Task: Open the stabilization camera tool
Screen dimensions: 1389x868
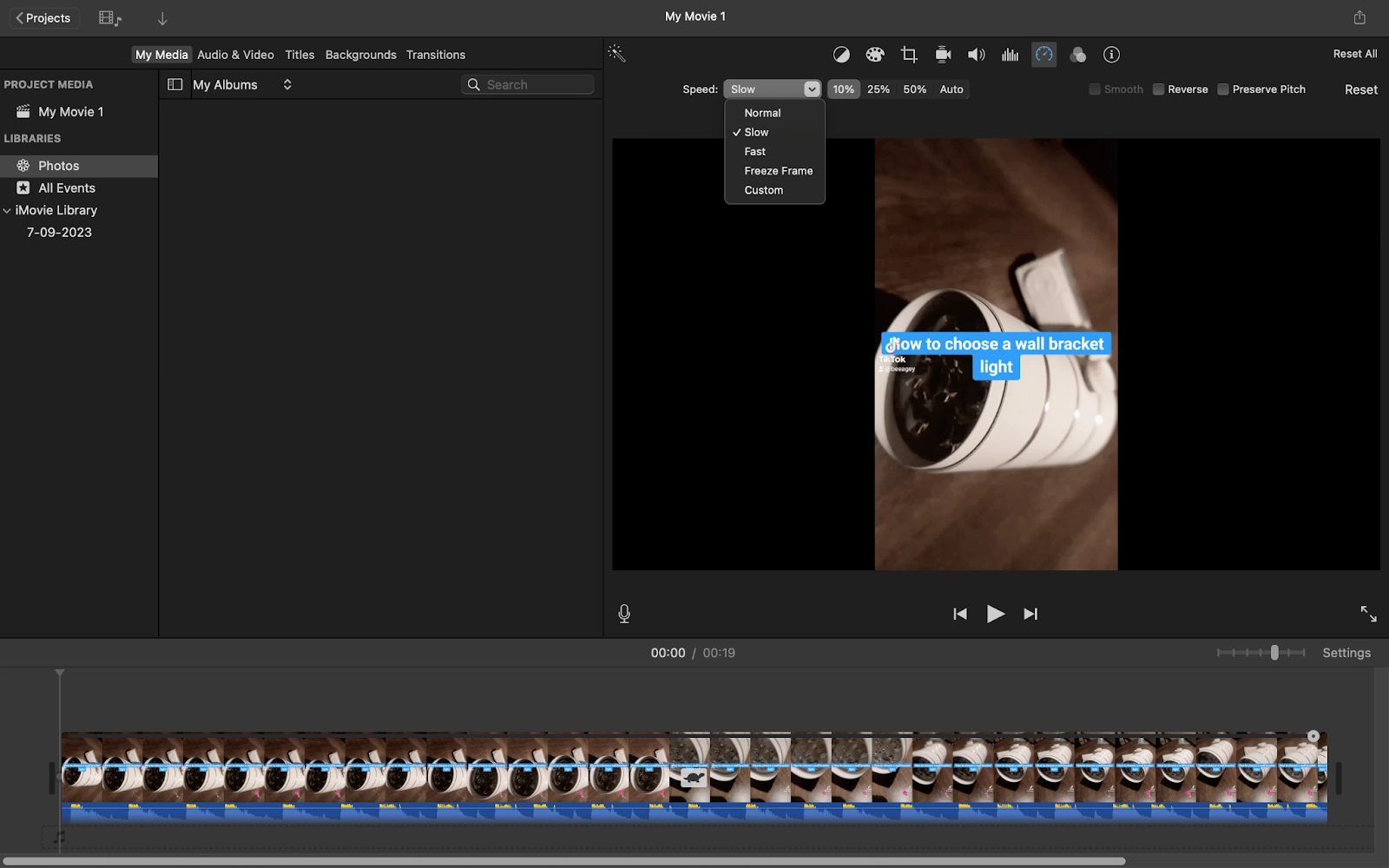Action: pyautogui.click(x=943, y=55)
